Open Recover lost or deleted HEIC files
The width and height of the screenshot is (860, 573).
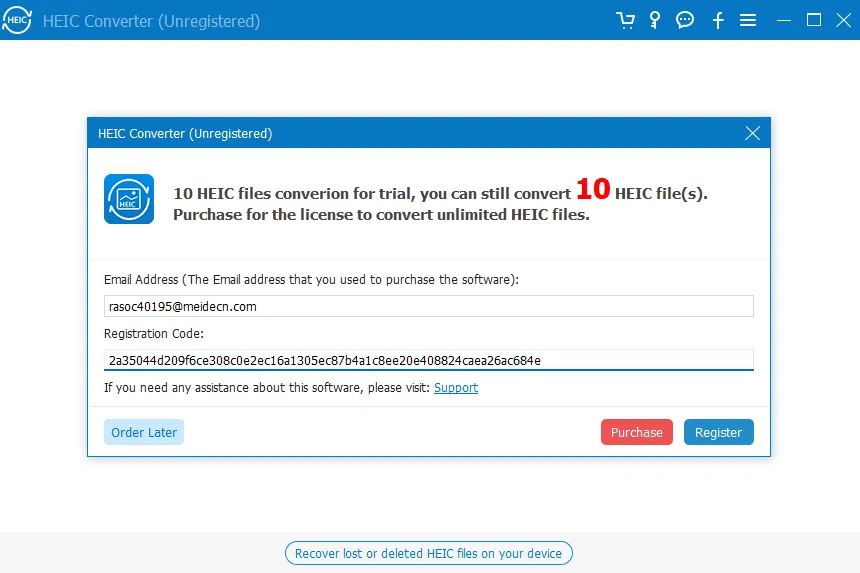pyautogui.click(x=429, y=553)
